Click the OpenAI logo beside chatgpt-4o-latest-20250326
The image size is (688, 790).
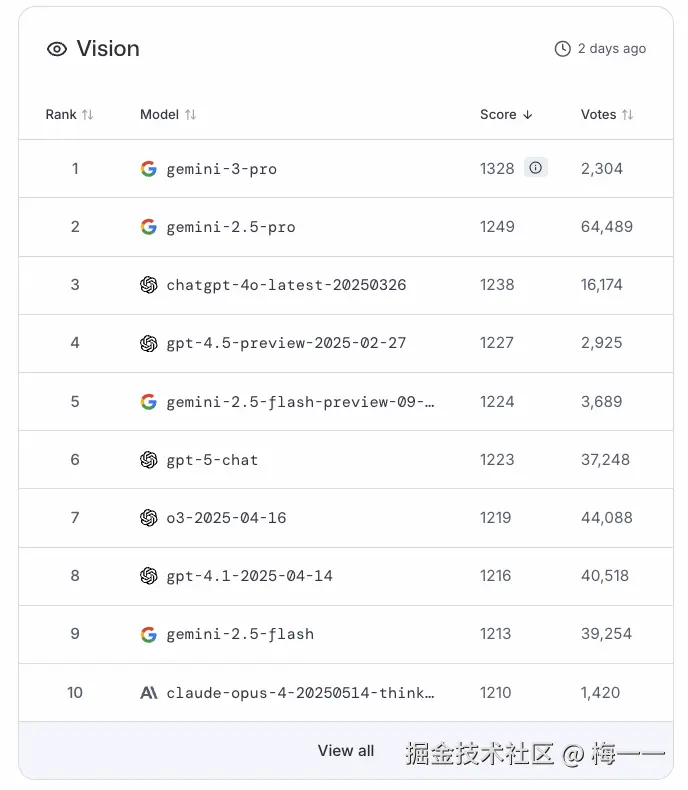pyautogui.click(x=149, y=285)
